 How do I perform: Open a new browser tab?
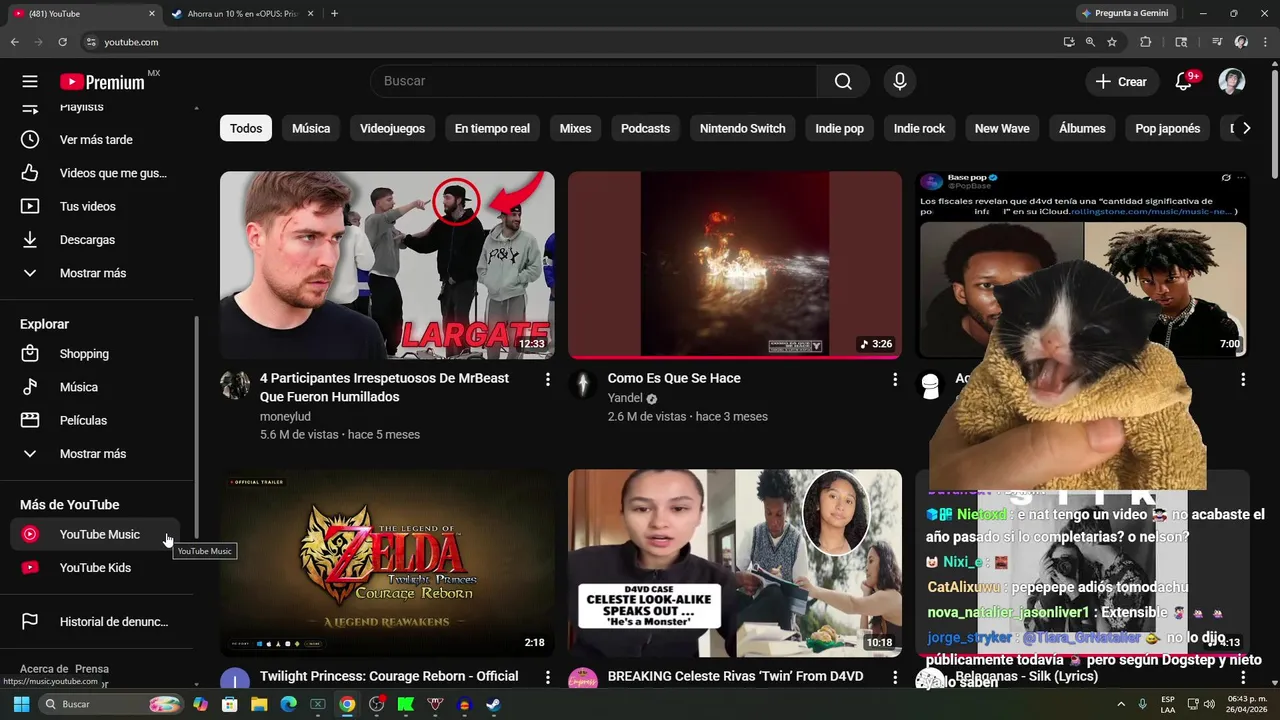[x=334, y=14]
